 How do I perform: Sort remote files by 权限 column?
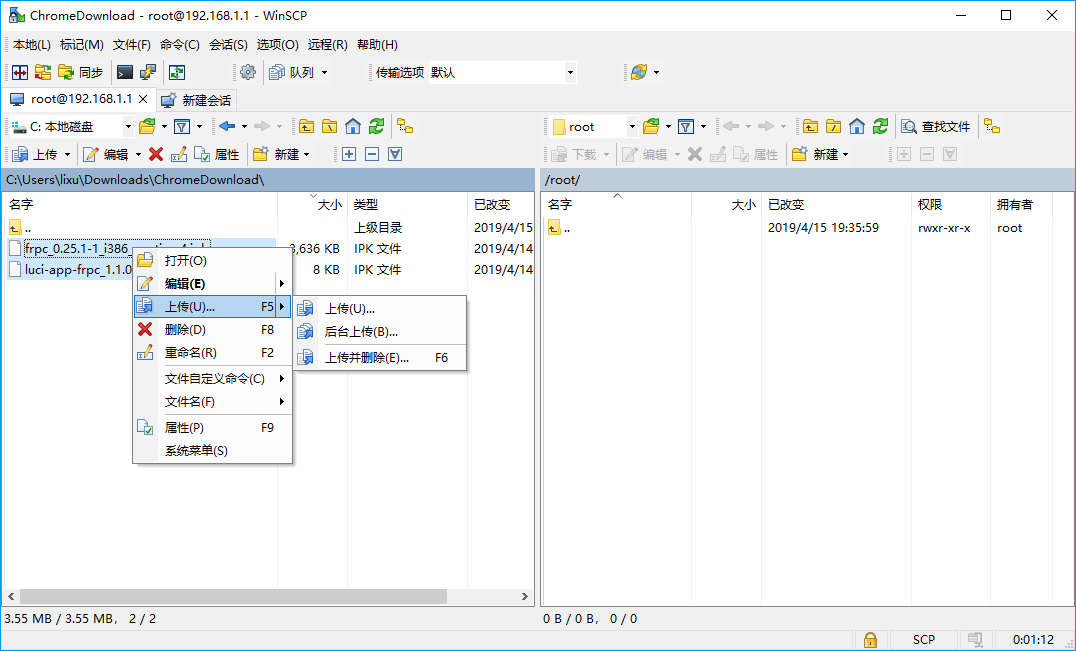951,204
